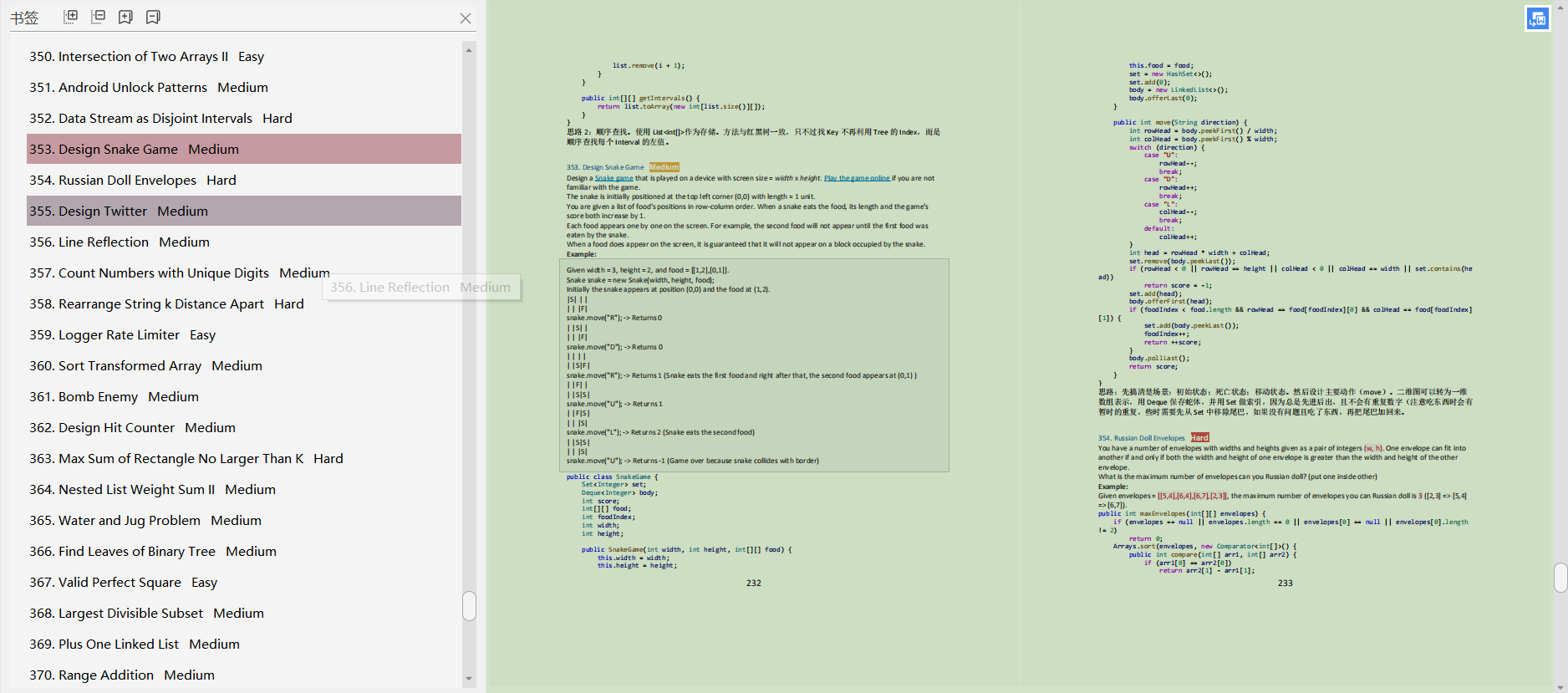
Task: Go to bookmark 350. Intersection of Two Arrays II
Action: click(x=244, y=57)
